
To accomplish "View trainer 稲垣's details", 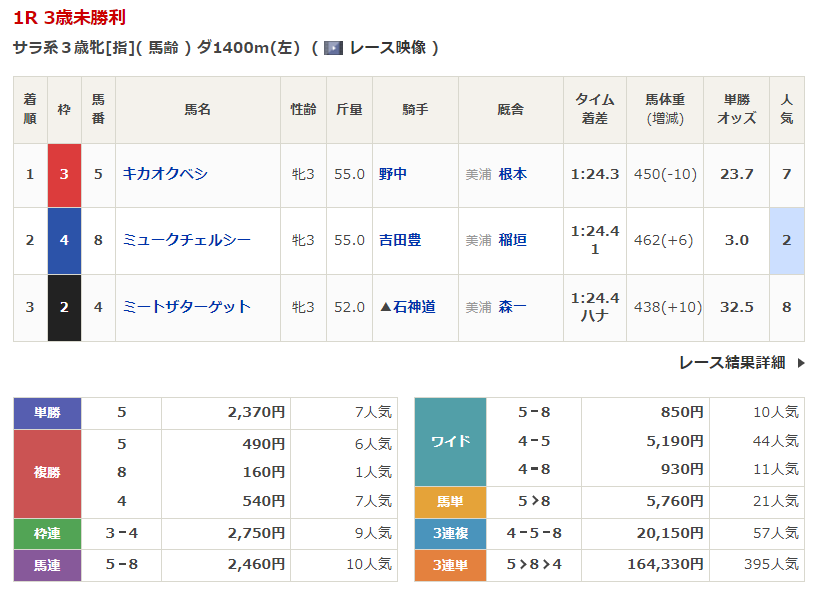I will click(x=512, y=240).
